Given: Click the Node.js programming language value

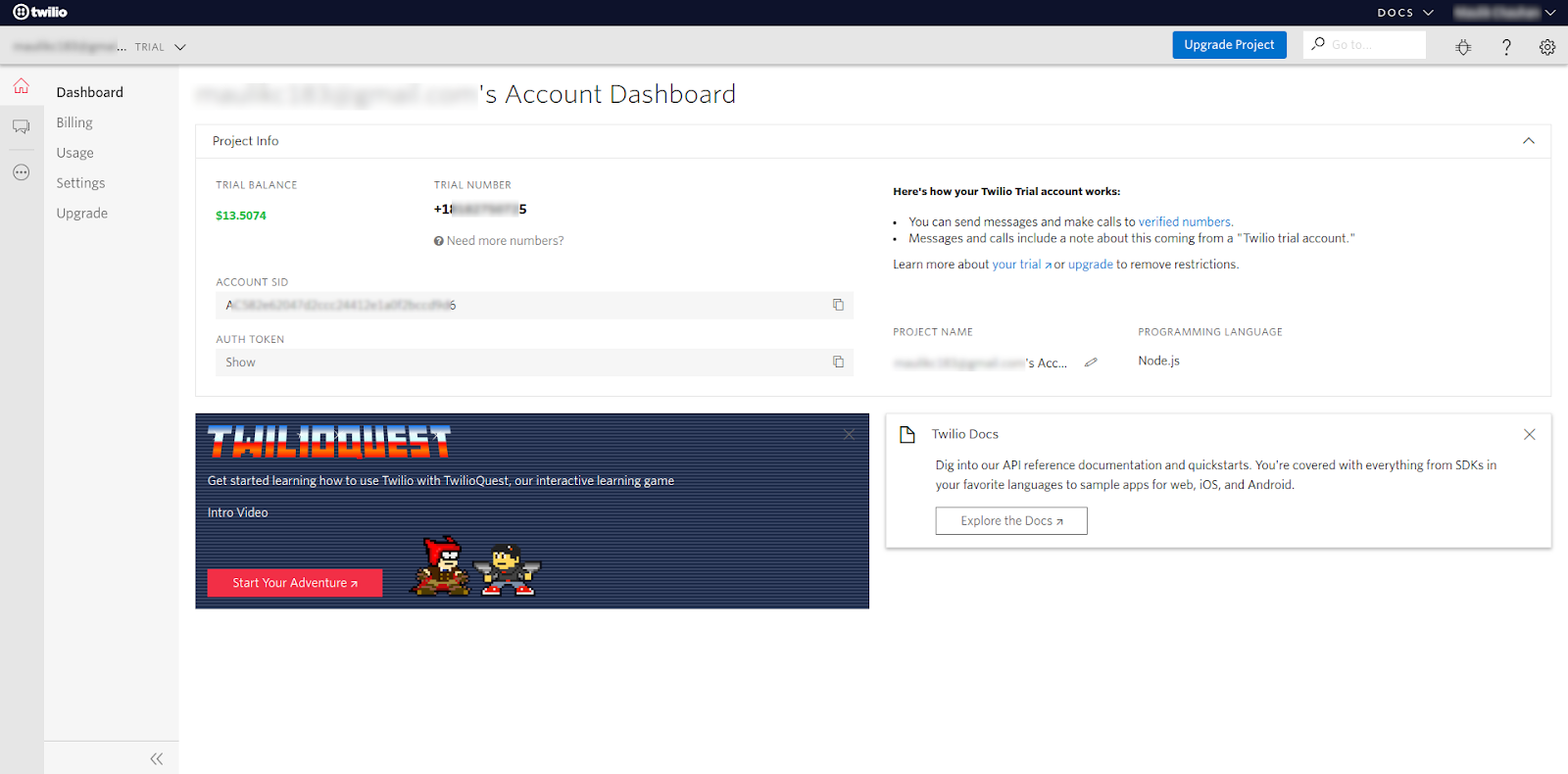Looking at the screenshot, I should click(1158, 362).
